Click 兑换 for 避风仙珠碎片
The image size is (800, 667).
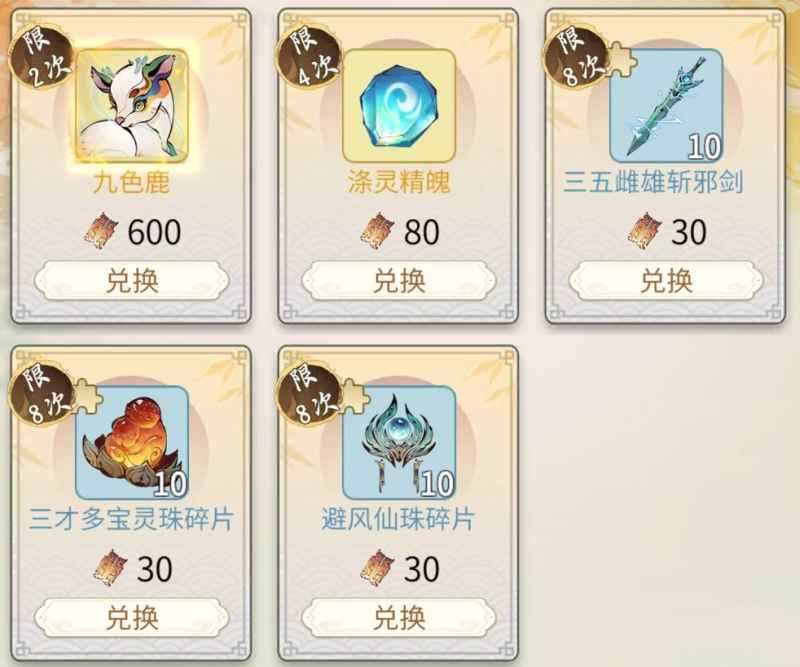(399, 617)
